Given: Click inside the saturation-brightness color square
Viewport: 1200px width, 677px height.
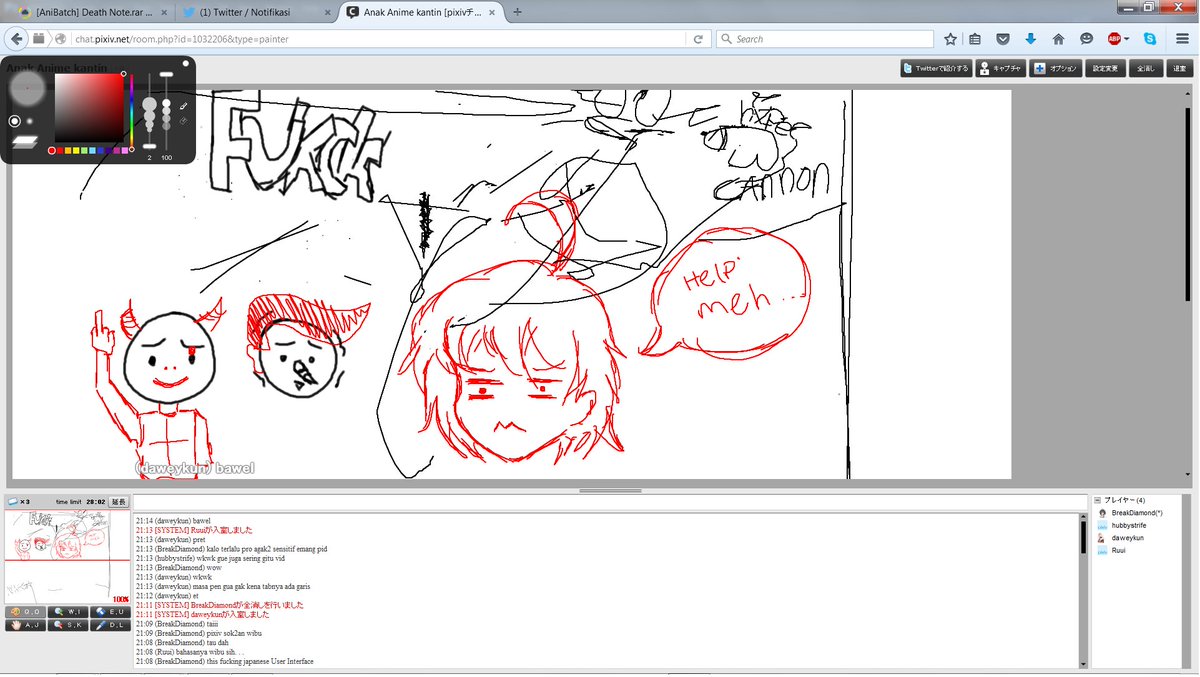Looking at the screenshot, I should (x=89, y=108).
